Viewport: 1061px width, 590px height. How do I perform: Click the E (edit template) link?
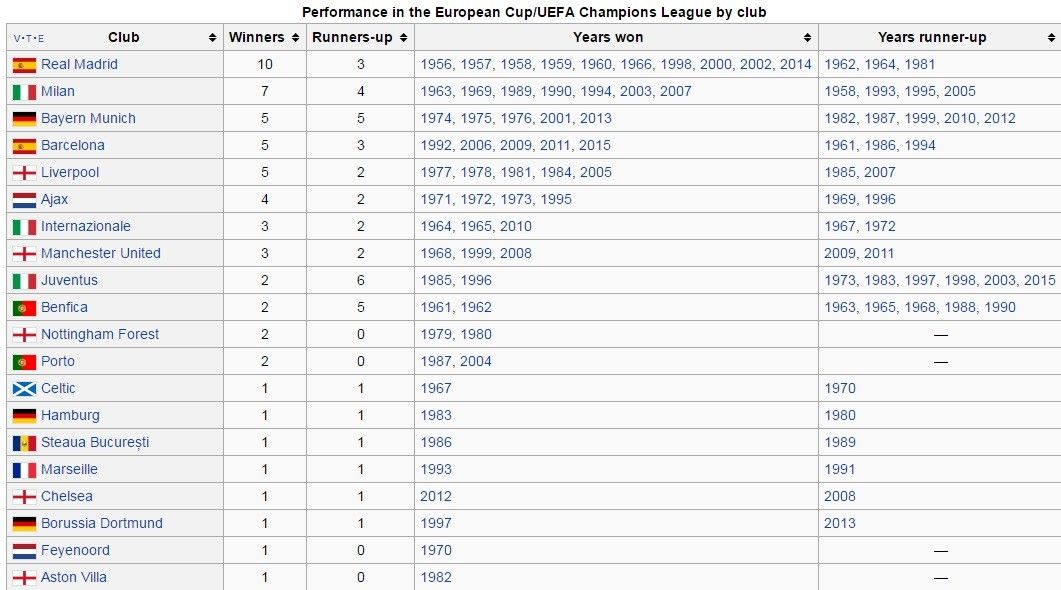pos(41,38)
